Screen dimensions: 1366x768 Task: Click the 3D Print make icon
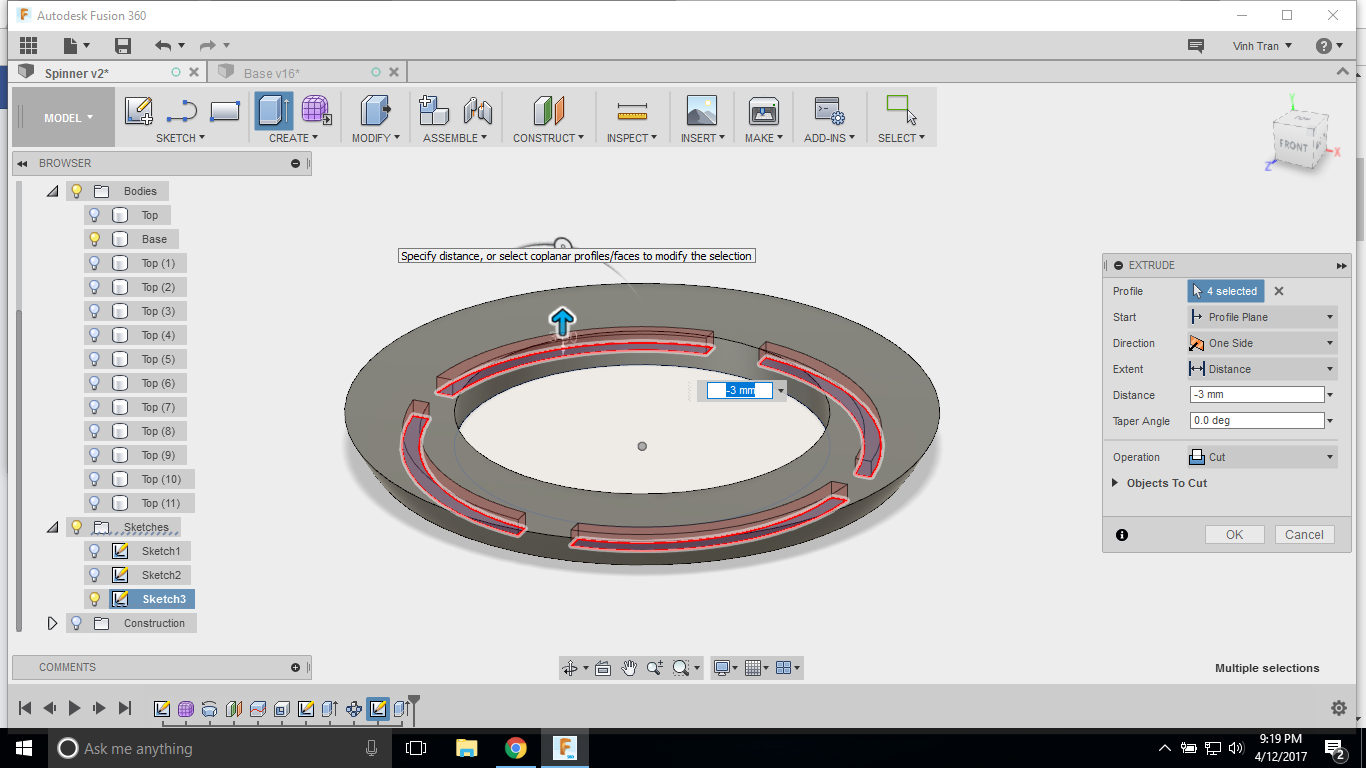point(763,111)
